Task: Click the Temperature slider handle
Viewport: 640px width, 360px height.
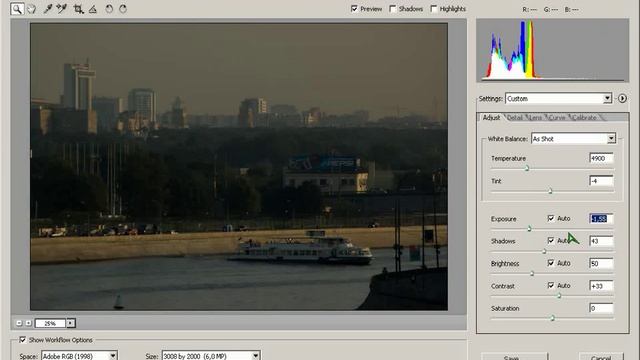Action: pyautogui.click(x=527, y=168)
